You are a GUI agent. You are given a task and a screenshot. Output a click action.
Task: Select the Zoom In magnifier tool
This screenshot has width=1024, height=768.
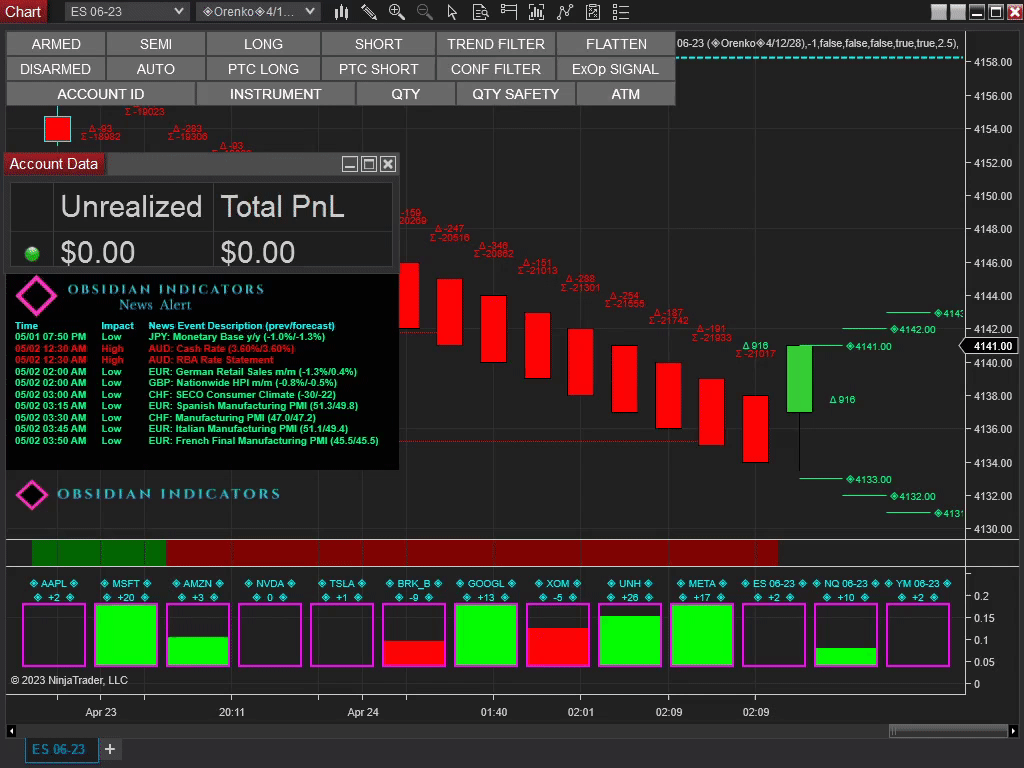[396, 12]
